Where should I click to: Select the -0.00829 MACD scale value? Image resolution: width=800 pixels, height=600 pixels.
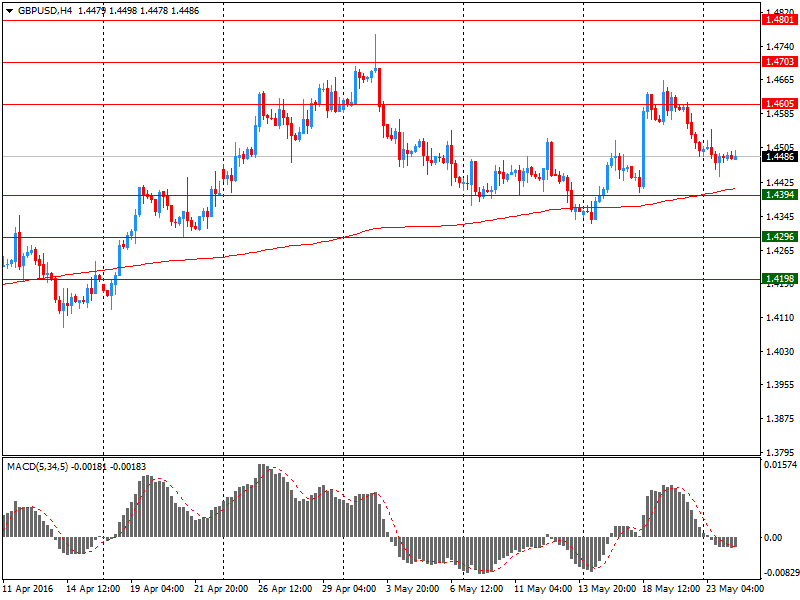pos(780,572)
